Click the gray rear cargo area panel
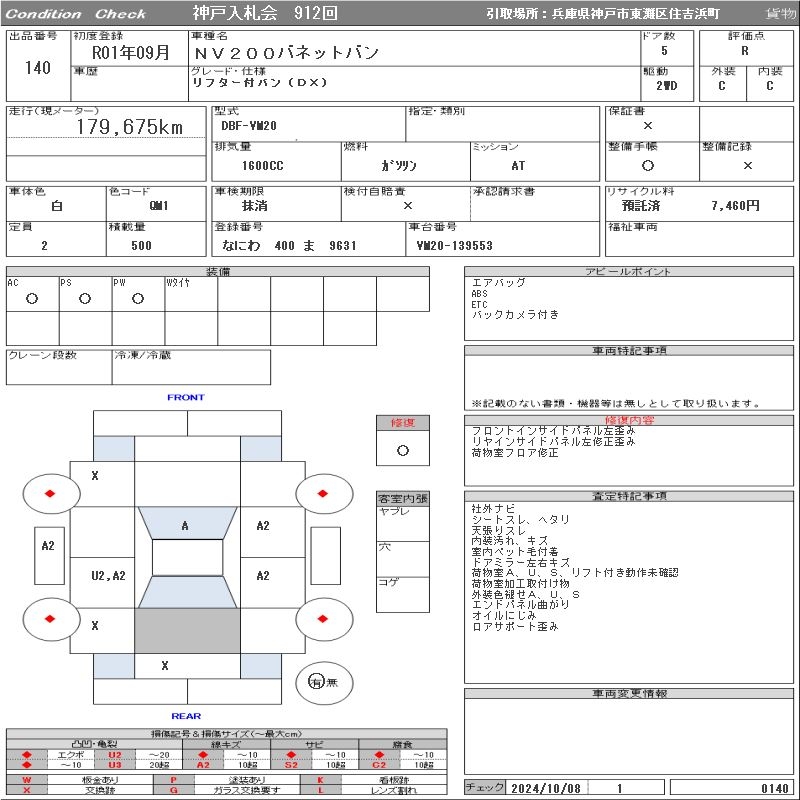 click(x=187, y=630)
